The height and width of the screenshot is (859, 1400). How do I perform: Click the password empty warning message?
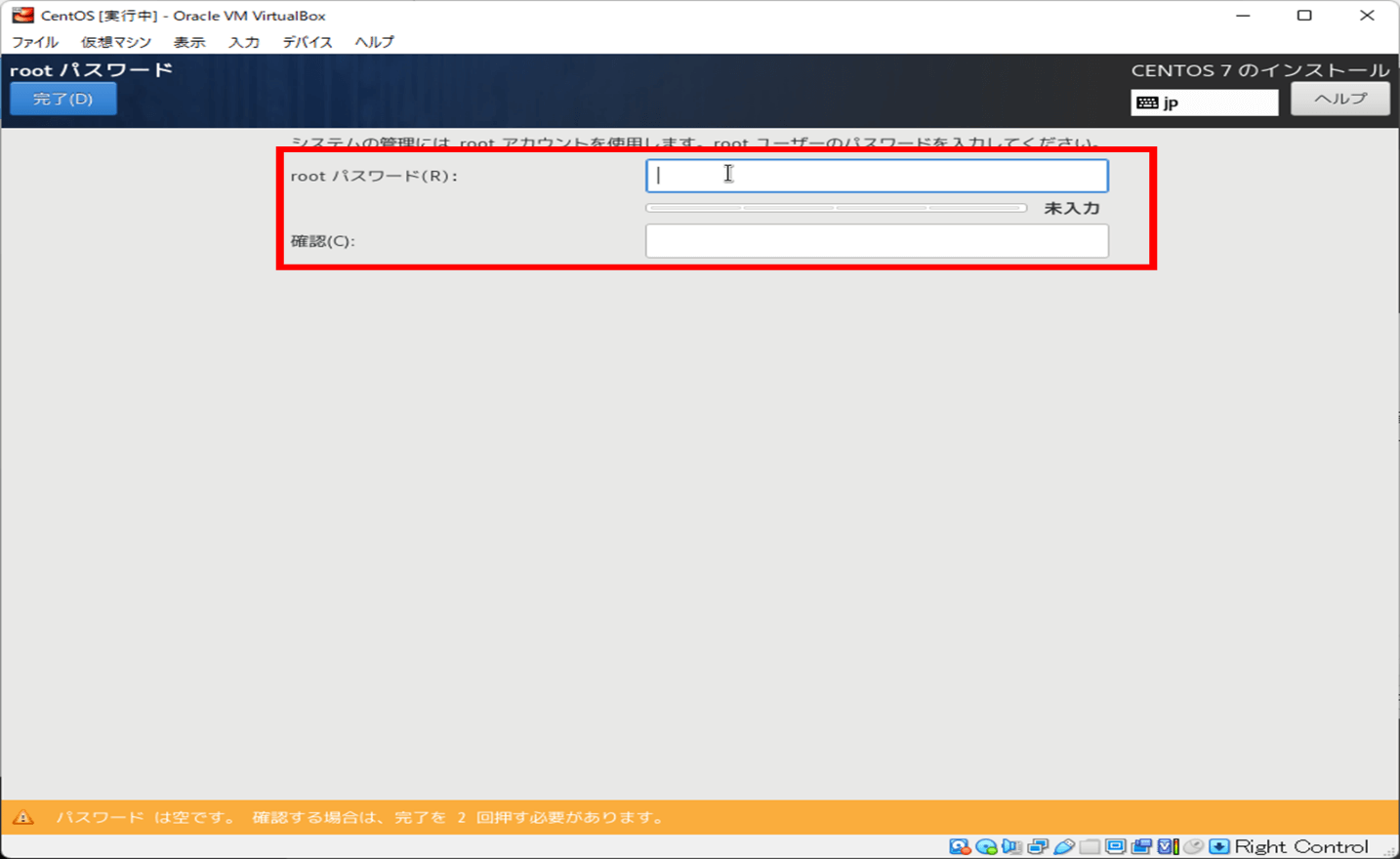(x=359, y=817)
